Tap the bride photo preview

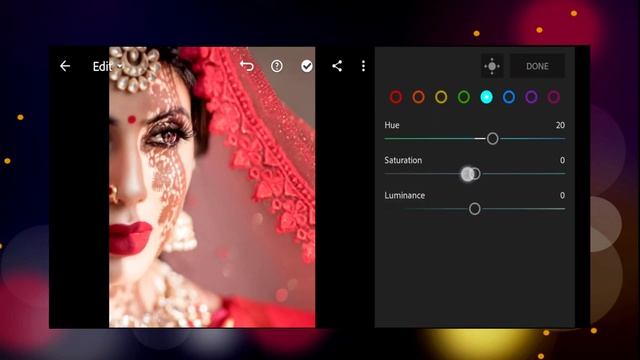[x=212, y=187]
